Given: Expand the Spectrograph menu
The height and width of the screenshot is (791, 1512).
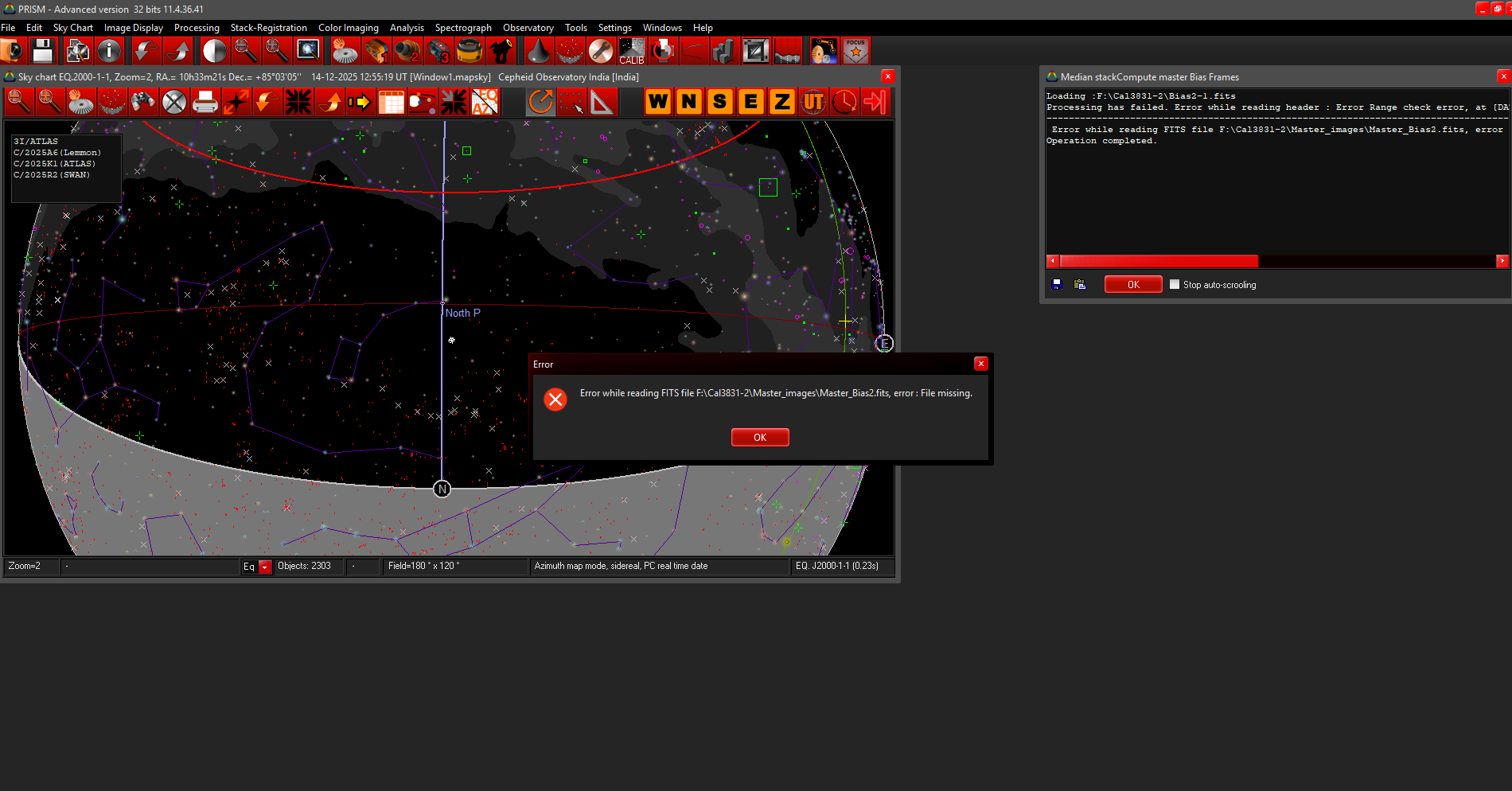Looking at the screenshot, I should [463, 28].
